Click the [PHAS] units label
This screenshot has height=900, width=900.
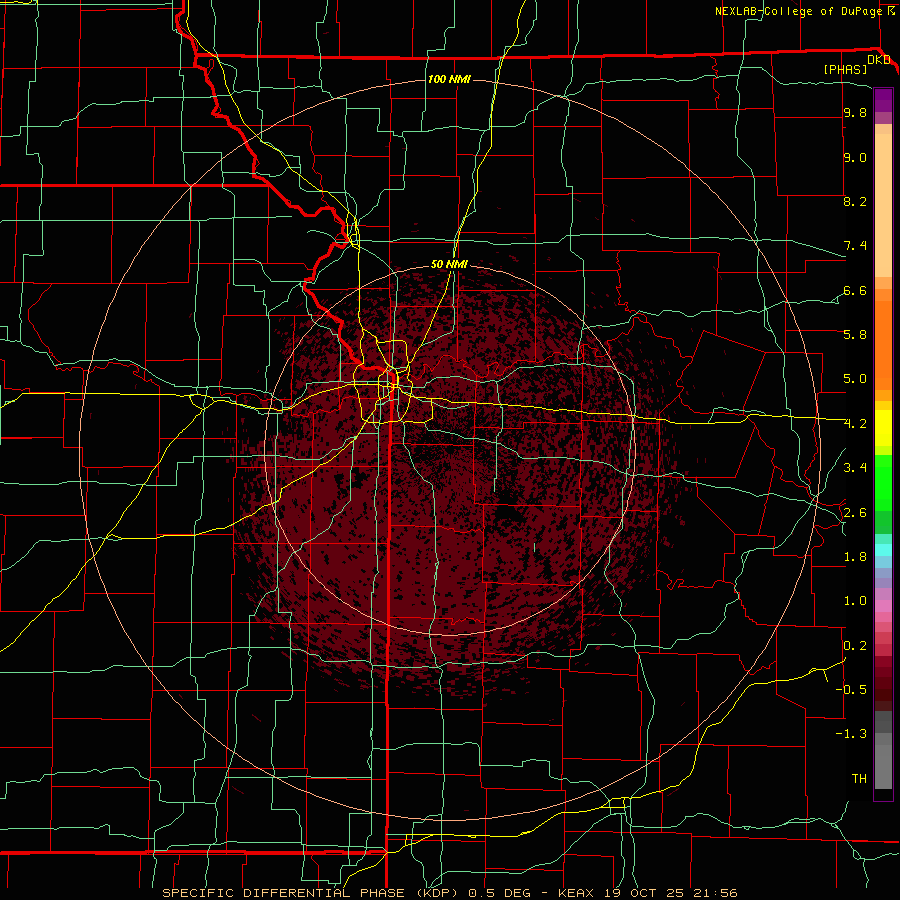point(845,69)
